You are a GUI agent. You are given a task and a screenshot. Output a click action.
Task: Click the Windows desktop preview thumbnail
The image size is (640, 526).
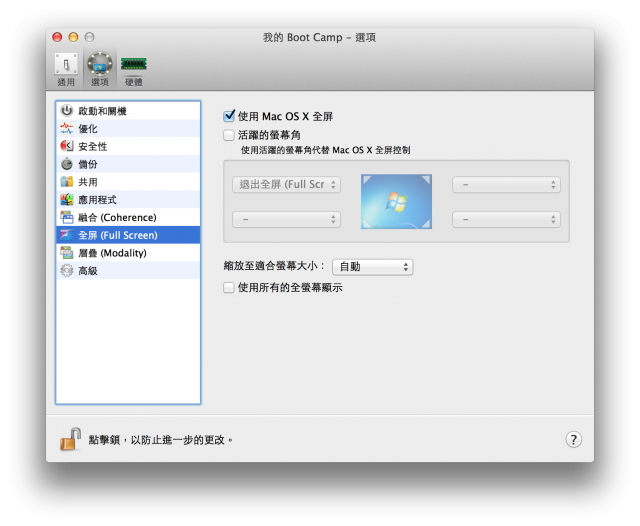(x=396, y=202)
